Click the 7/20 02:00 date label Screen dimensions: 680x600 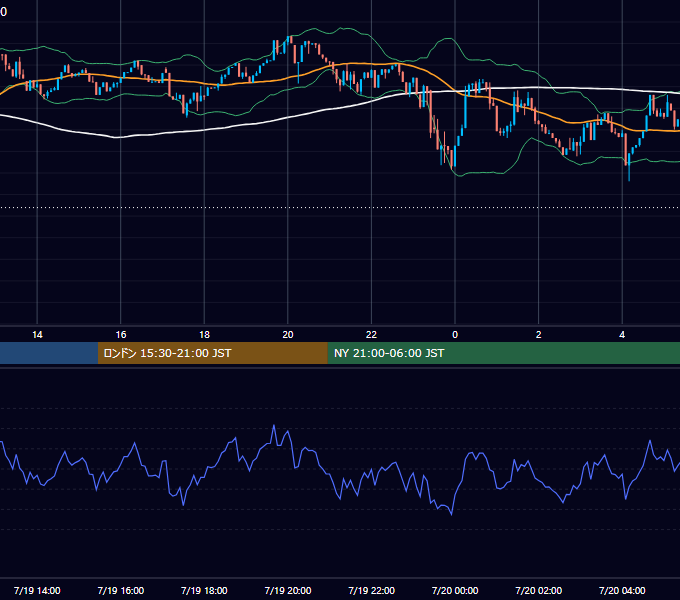(x=539, y=590)
